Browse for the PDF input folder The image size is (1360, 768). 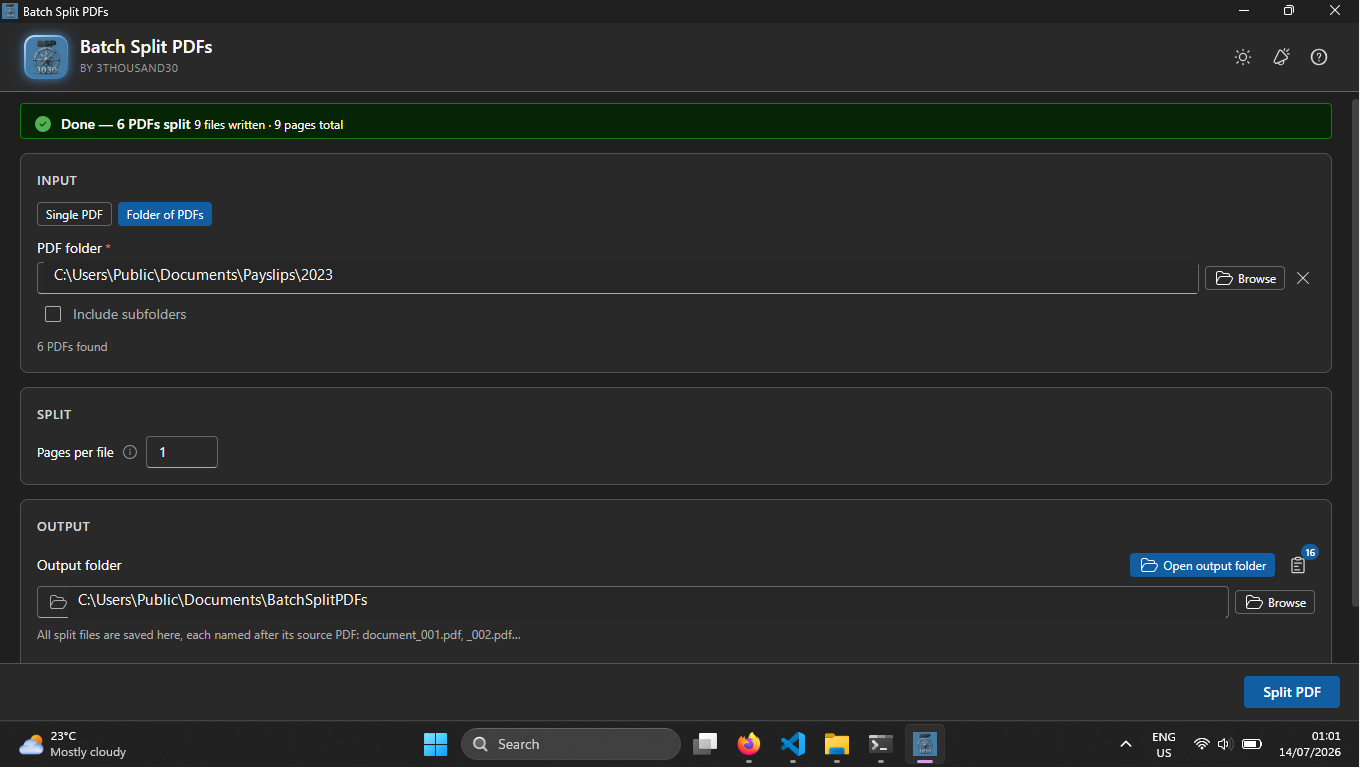[x=1245, y=278]
